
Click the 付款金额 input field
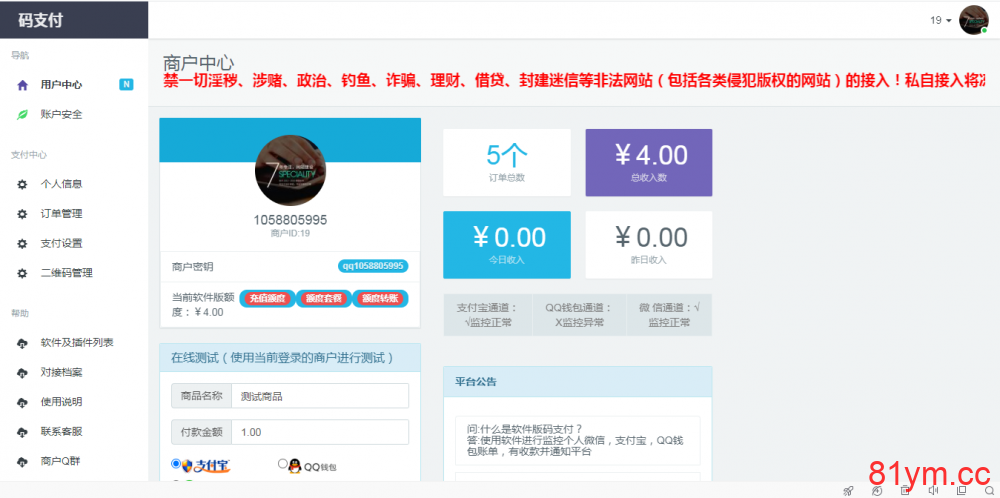320,432
